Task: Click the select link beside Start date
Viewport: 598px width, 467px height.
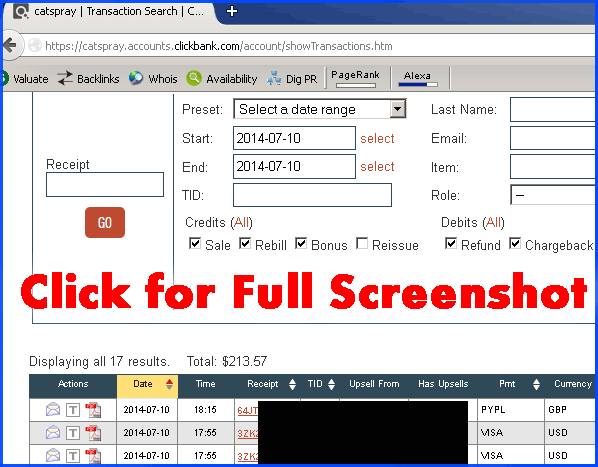Action: [x=377, y=138]
